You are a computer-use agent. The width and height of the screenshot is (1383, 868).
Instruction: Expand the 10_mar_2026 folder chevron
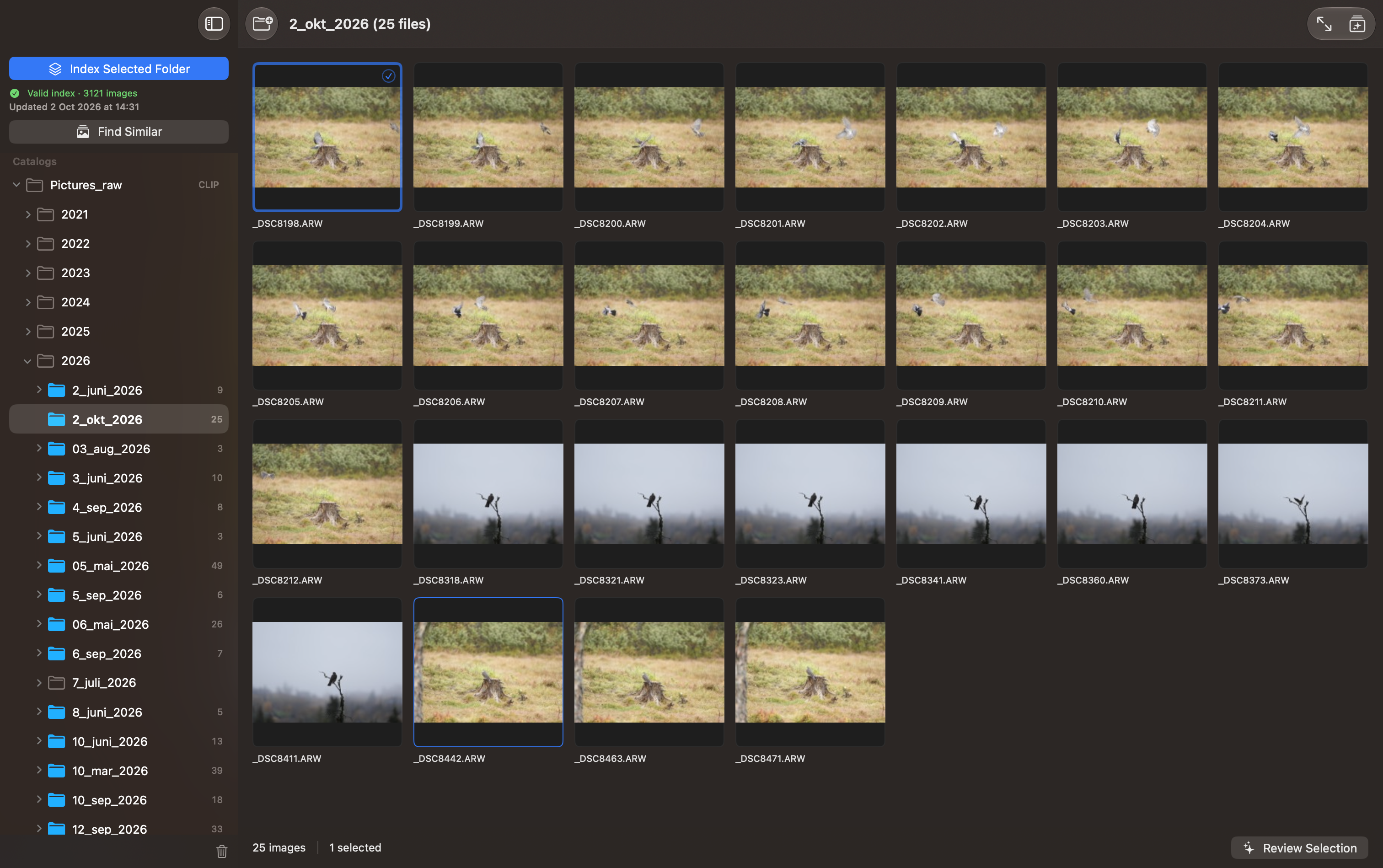38,771
